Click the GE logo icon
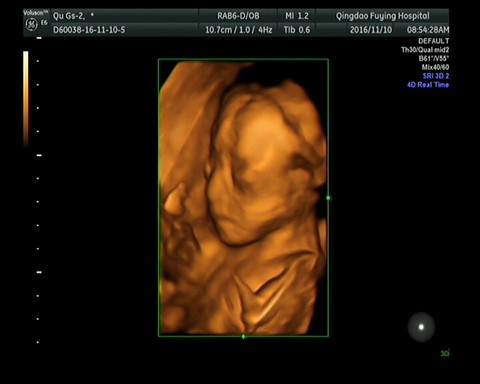Screen dimensions: 480x384 32,24
